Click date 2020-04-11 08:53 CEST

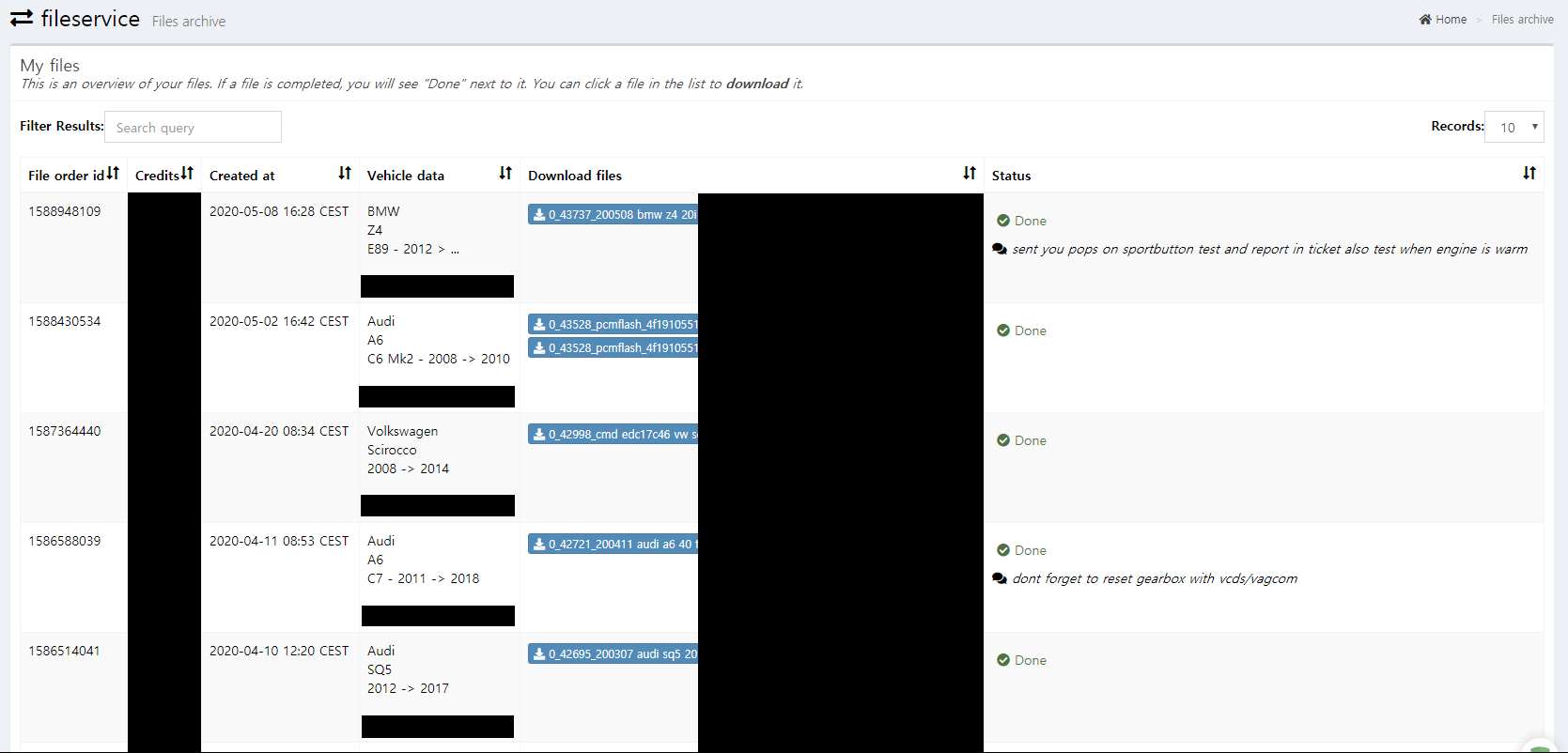coord(279,541)
